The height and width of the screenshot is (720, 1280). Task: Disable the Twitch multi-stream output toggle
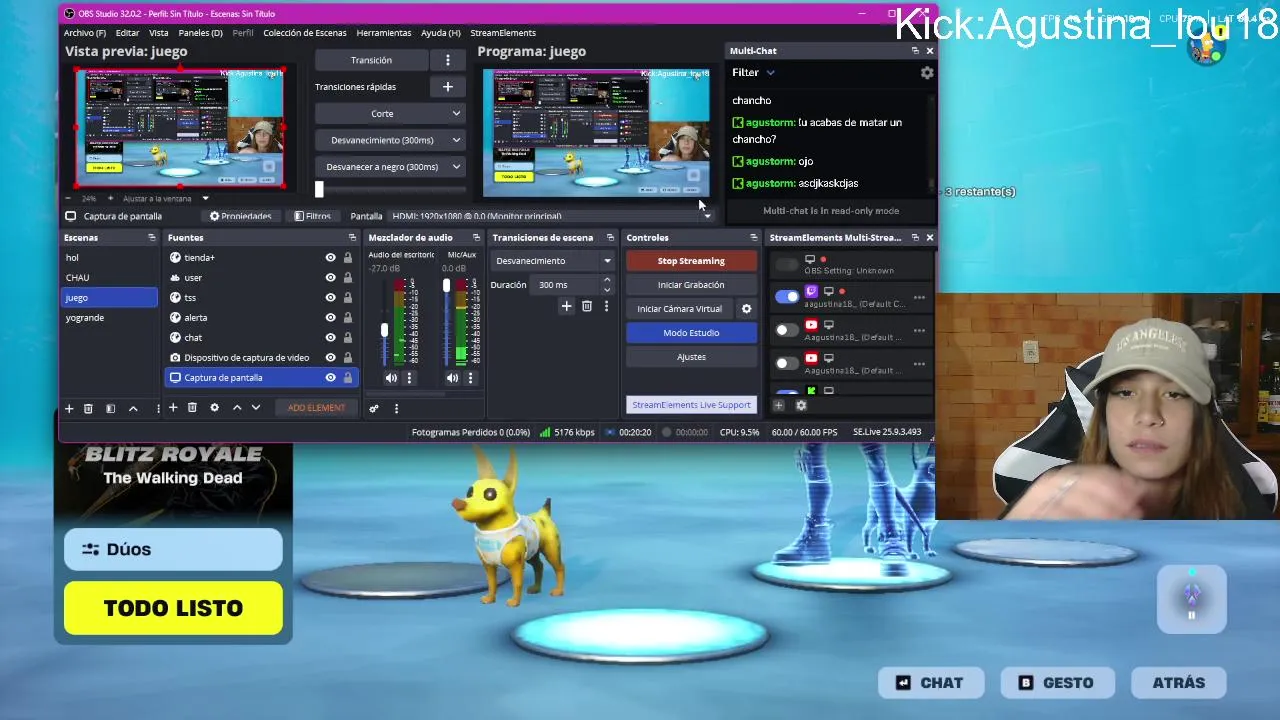point(787,297)
